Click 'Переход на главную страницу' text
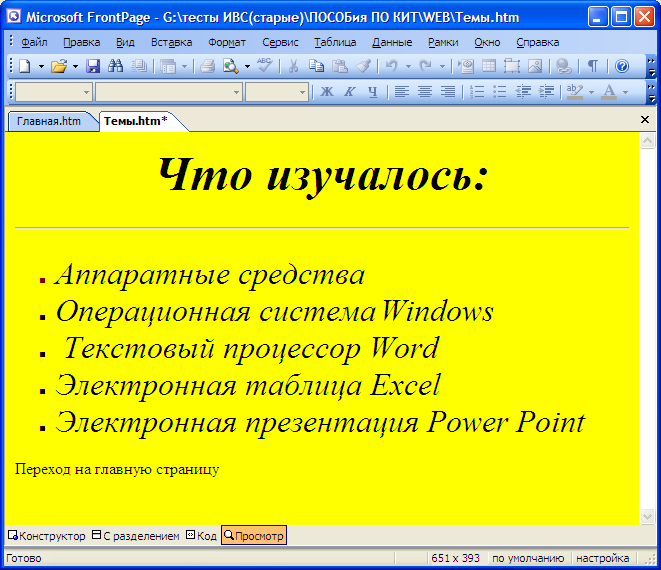This screenshot has height=570, width=661. (117, 469)
